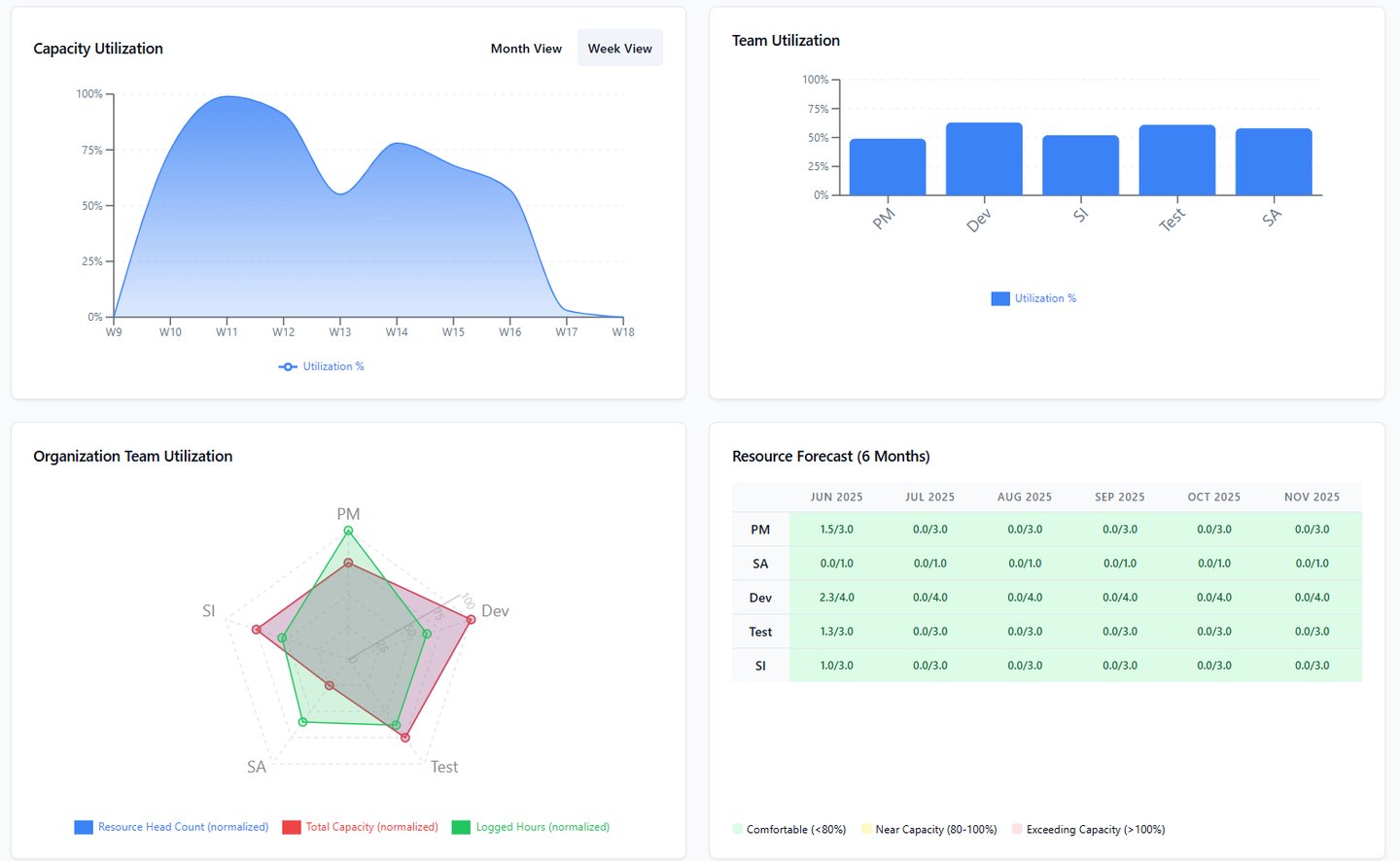Image resolution: width=1400 pixels, height=861 pixels.
Task: Click the red Total Capacity legend swatch
Action: point(292,827)
